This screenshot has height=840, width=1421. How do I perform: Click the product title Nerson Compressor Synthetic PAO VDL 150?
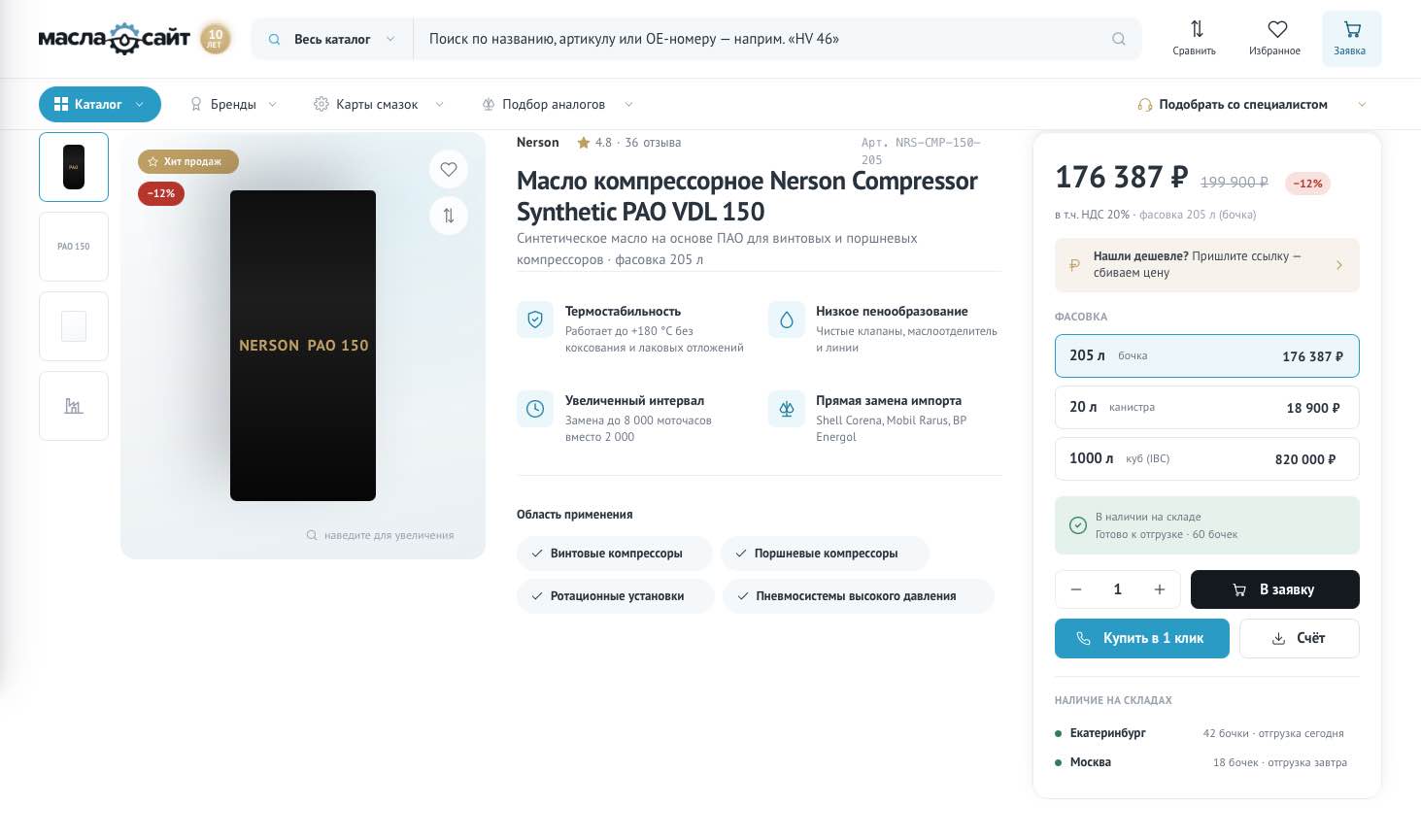747,196
